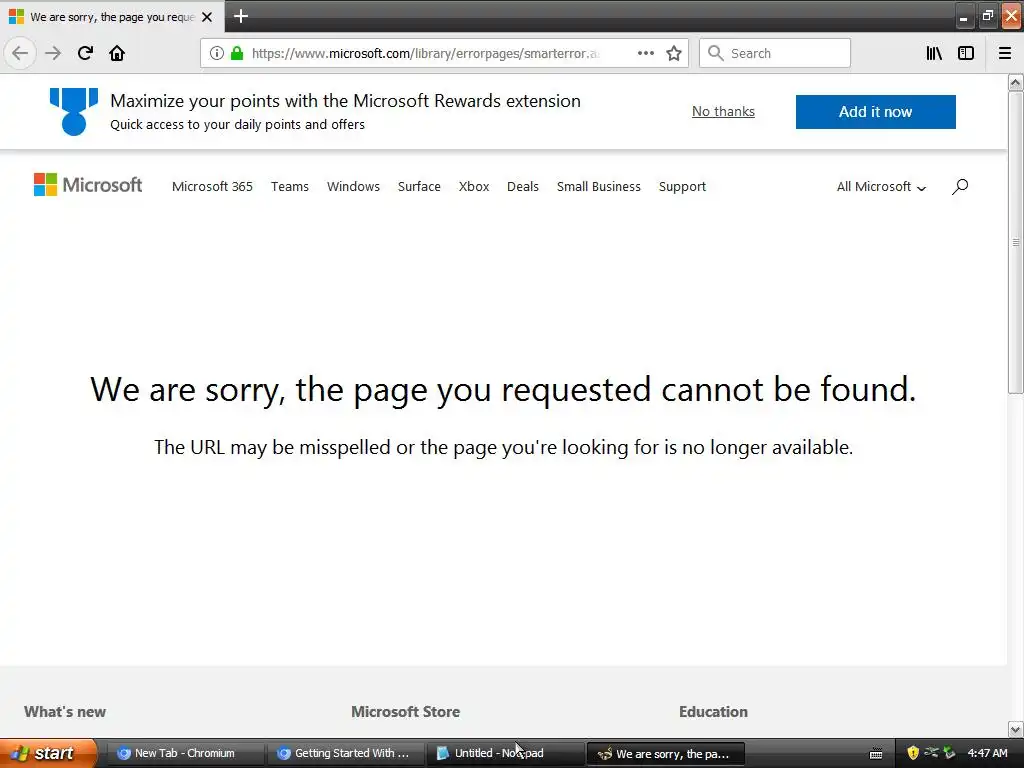Click the scrollbar up arrow
This screenshot has width=1024, height=768.
coord(1016,82)
